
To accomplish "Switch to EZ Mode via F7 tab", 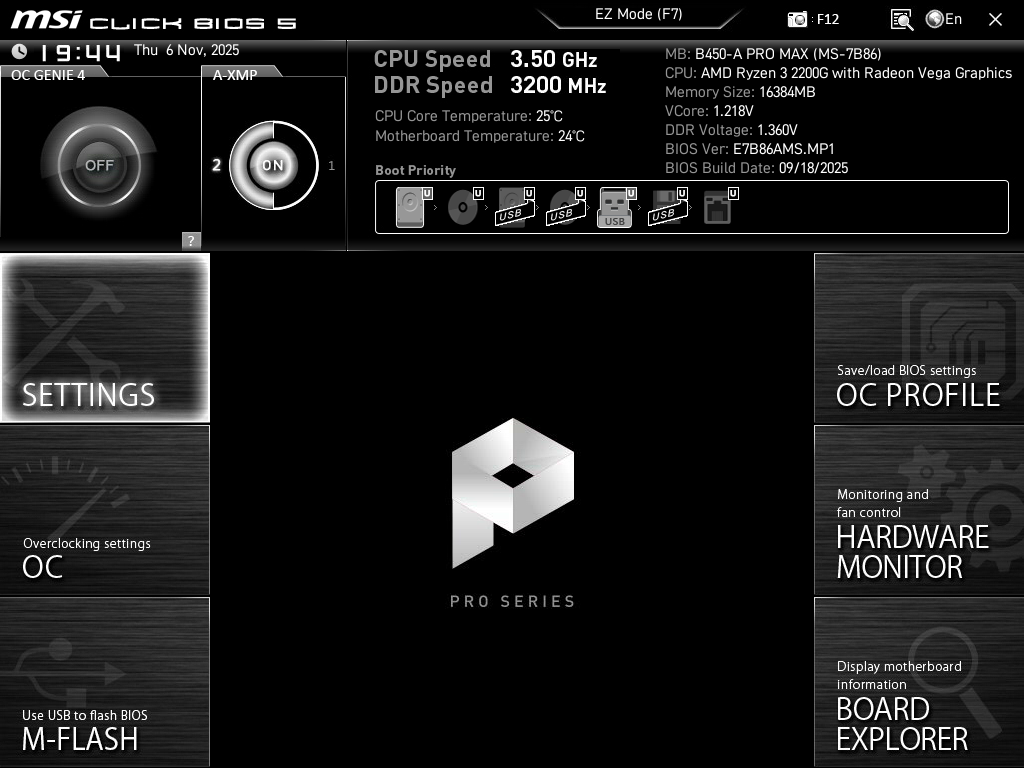I will [639, 15].
